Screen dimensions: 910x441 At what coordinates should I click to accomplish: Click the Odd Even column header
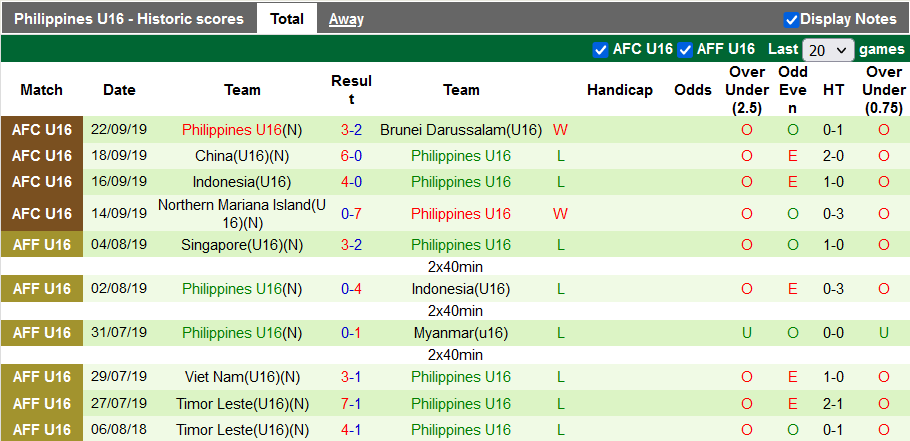tap(793, 90)
